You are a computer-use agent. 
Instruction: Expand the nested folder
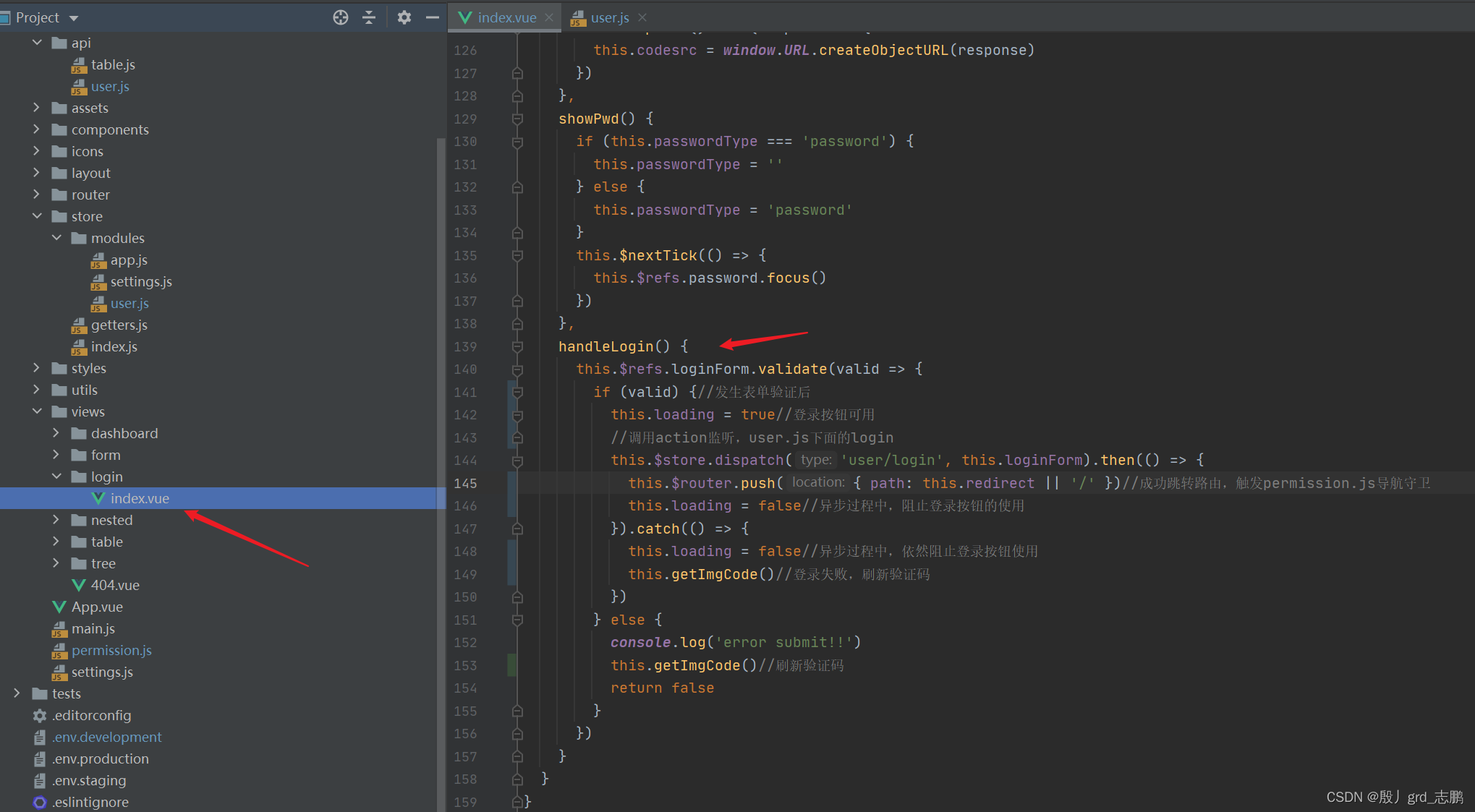click(56, 520)
